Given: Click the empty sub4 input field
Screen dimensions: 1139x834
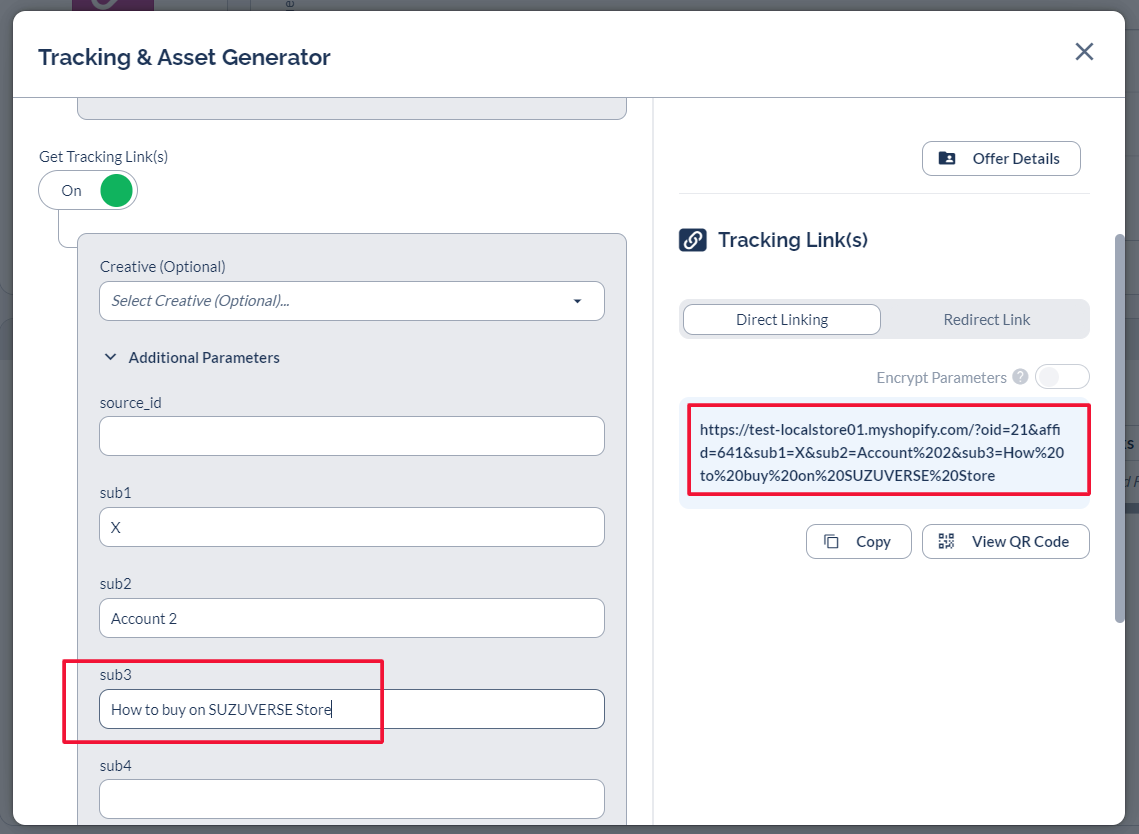Looking at the screenshot, I should (x=351, y=799).
